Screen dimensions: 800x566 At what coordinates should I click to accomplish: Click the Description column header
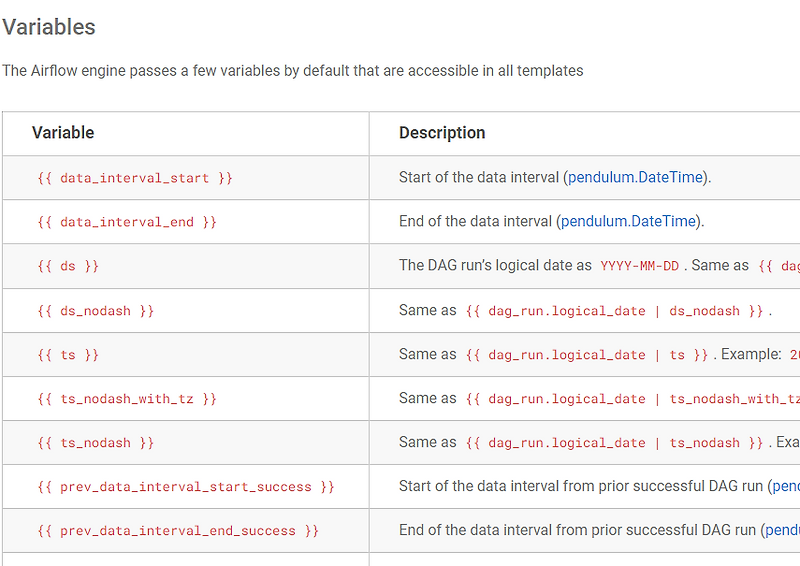click(x=442, y=133)
